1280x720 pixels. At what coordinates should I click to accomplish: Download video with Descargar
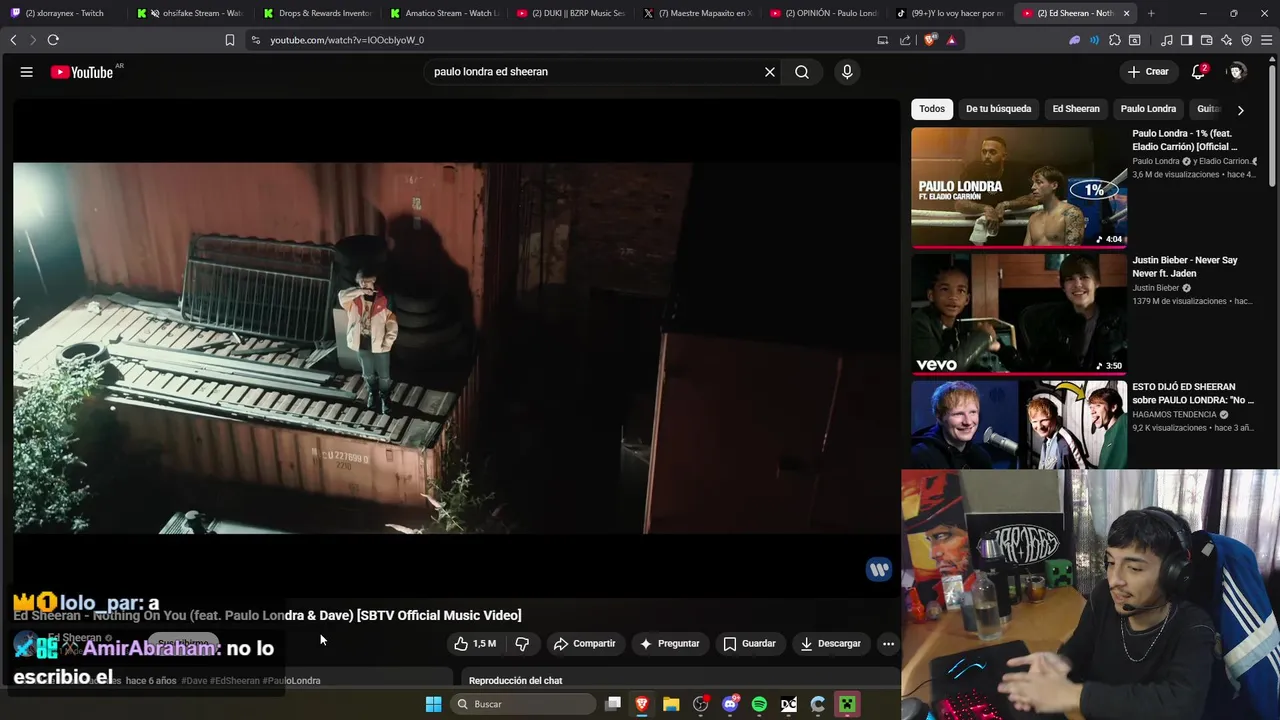coord(830,644)
